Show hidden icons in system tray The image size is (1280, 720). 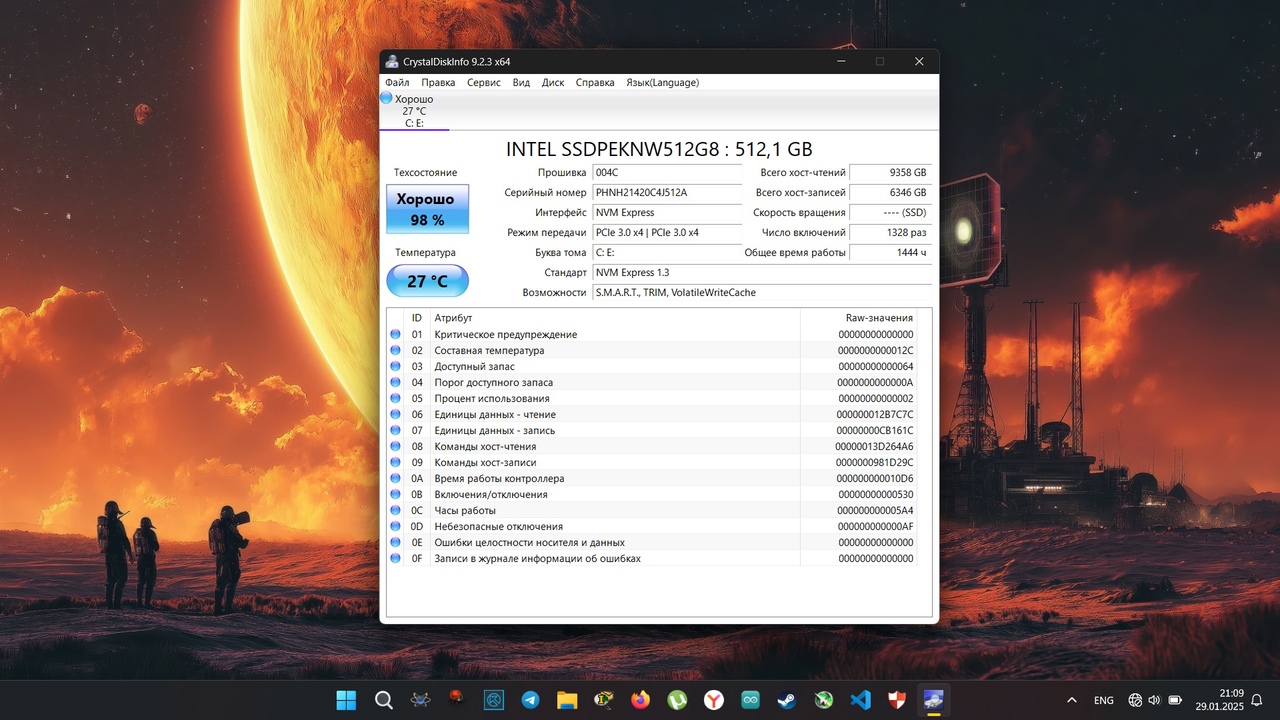coord(1072,700)
